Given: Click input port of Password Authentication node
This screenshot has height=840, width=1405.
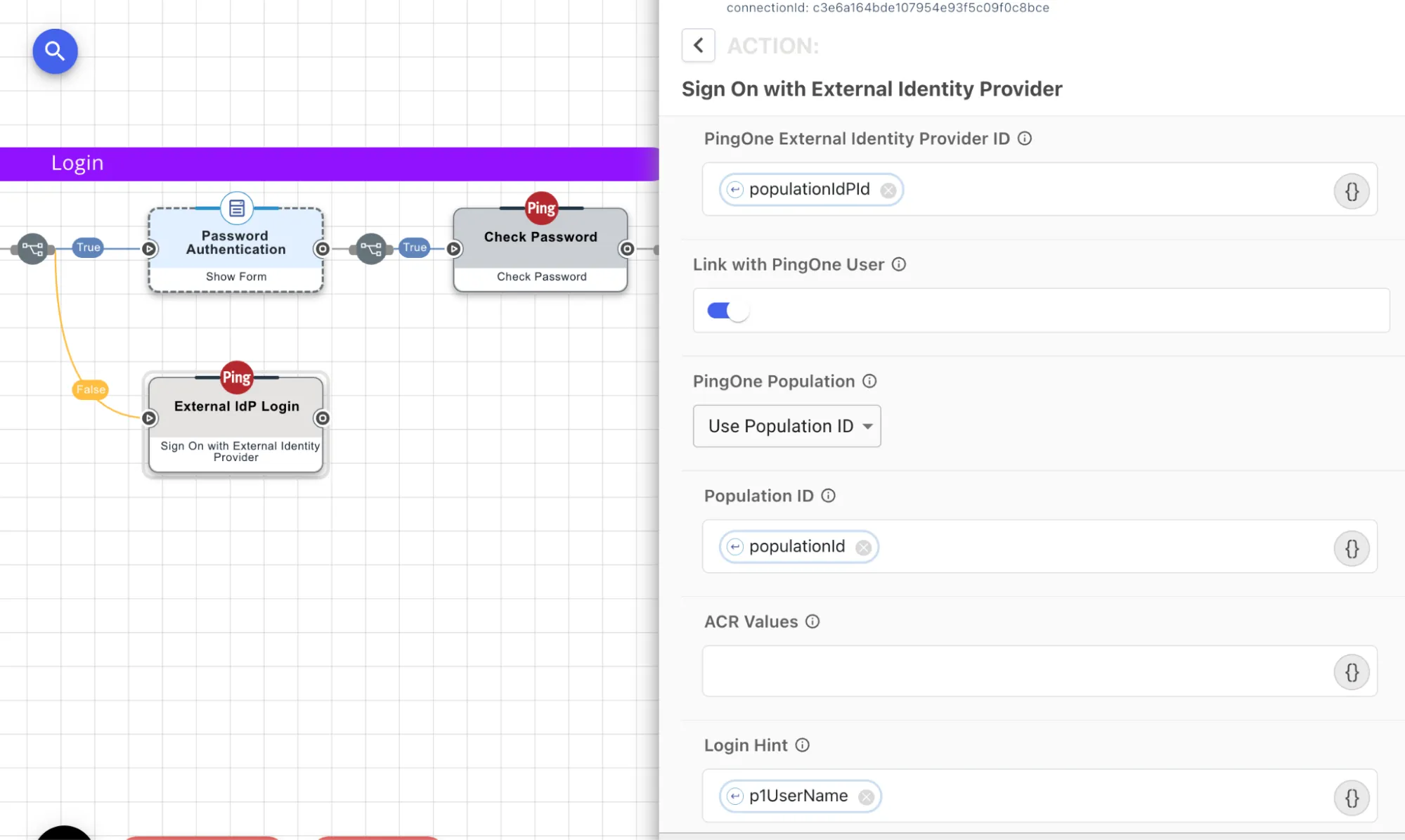Looking at the screenshot, I should coord(149,249).
